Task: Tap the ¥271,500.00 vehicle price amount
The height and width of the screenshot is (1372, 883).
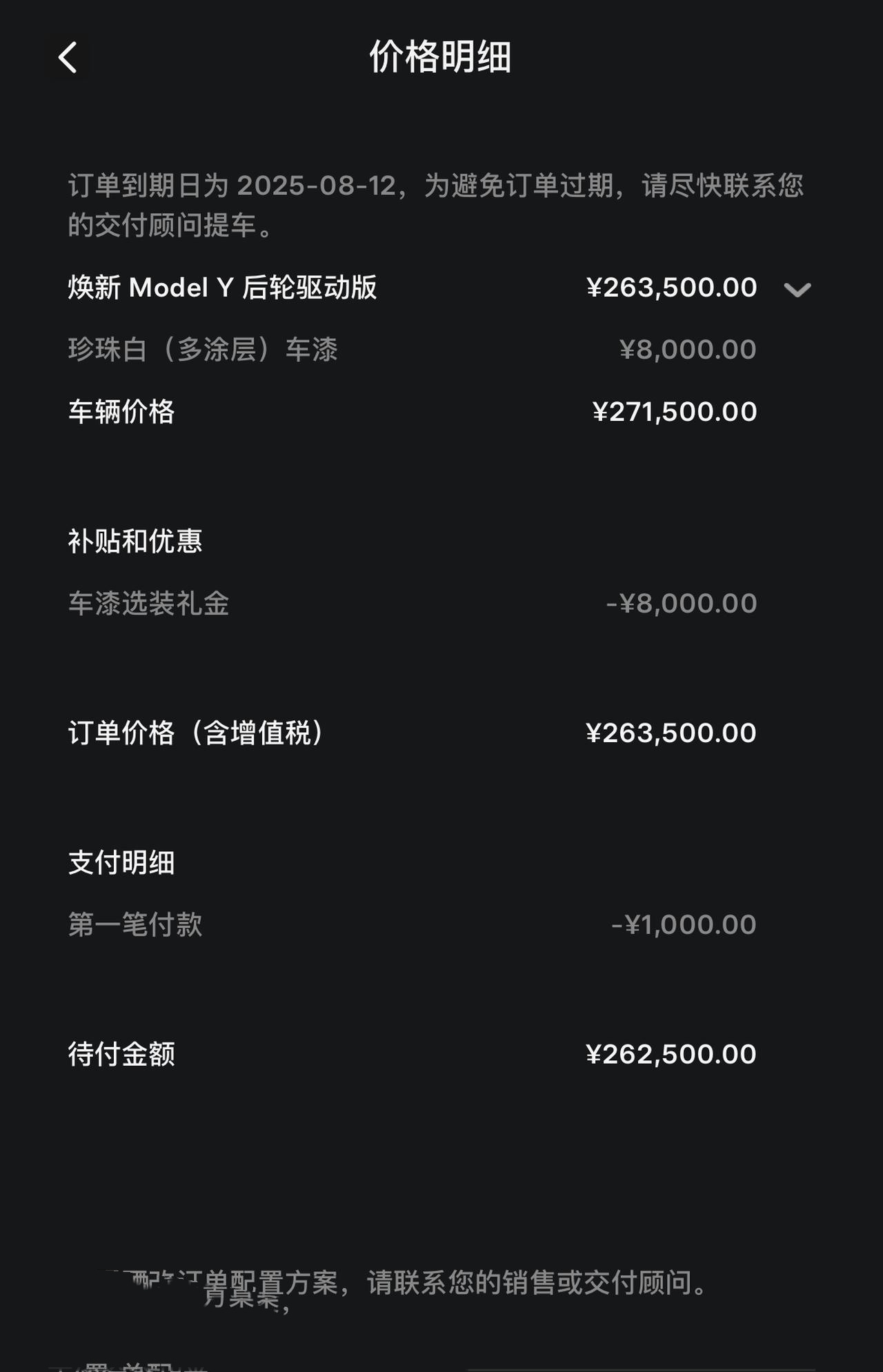Action: 674,412
